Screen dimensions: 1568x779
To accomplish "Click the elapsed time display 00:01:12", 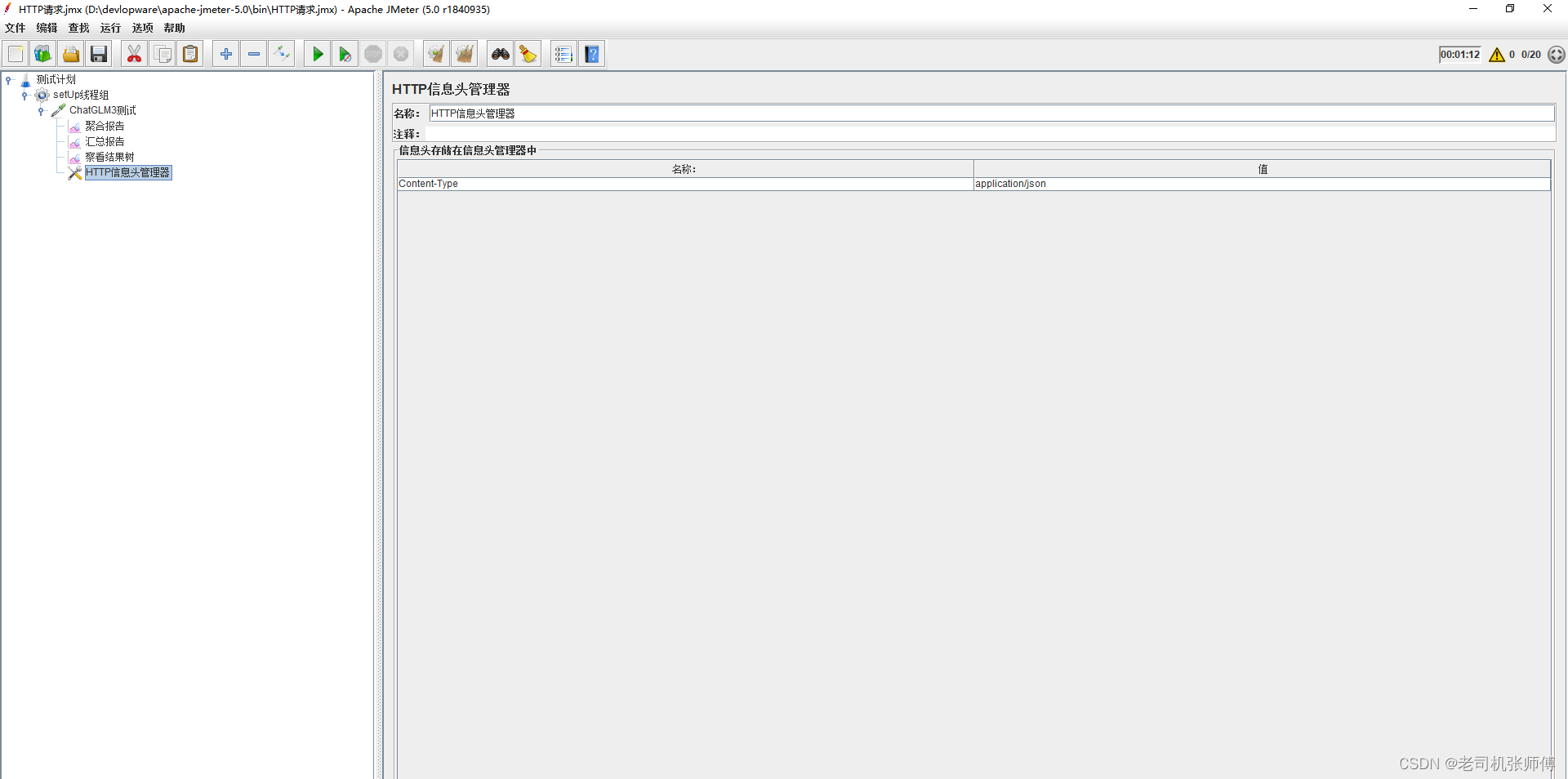I will click(1460, 55).
